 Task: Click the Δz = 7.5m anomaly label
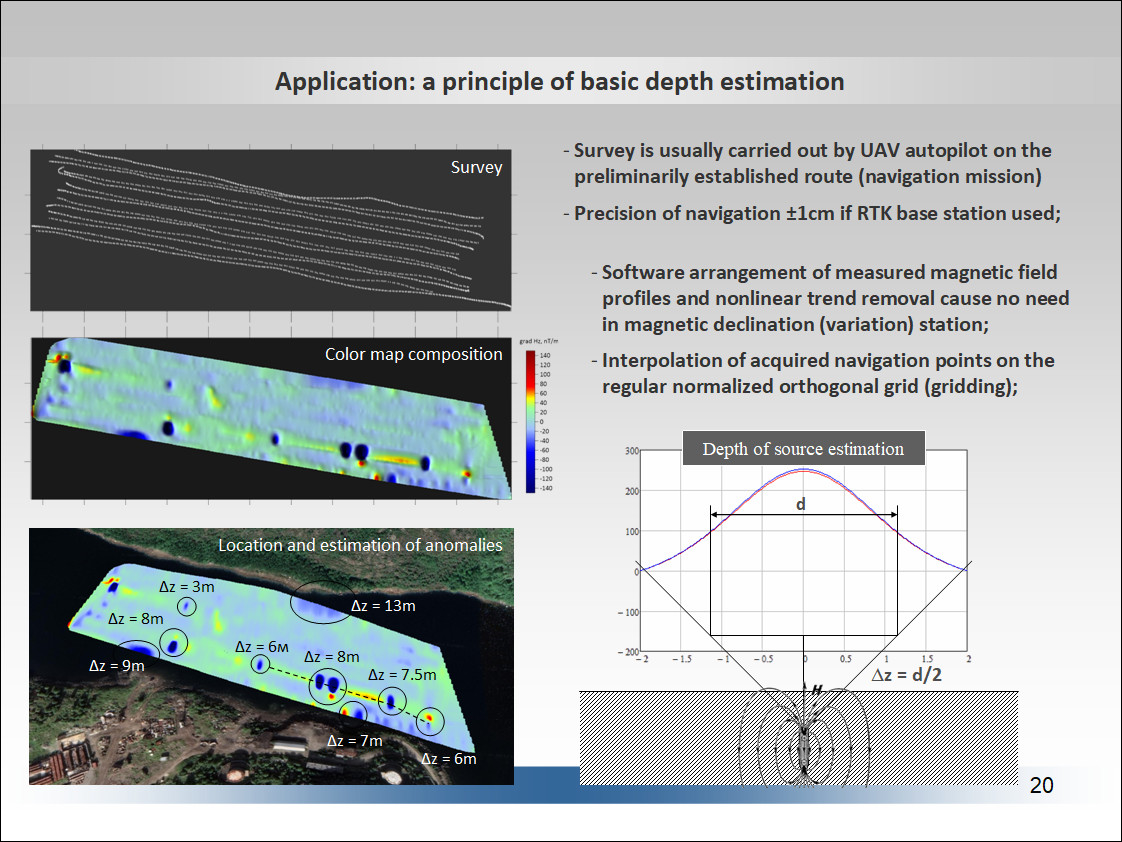click(x=402, y=675)
